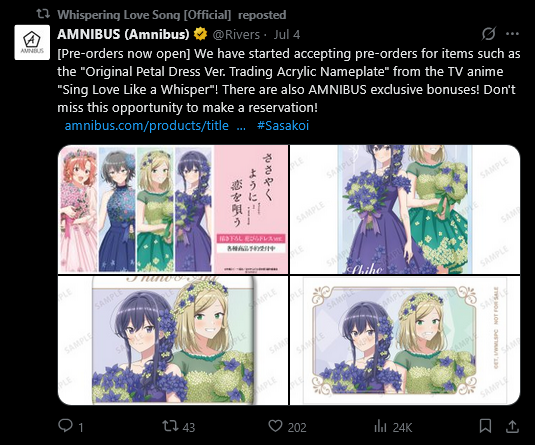The image size is (535, 445).
Task: Open the @Rivers handle
Action: click(x=236, y=34)
